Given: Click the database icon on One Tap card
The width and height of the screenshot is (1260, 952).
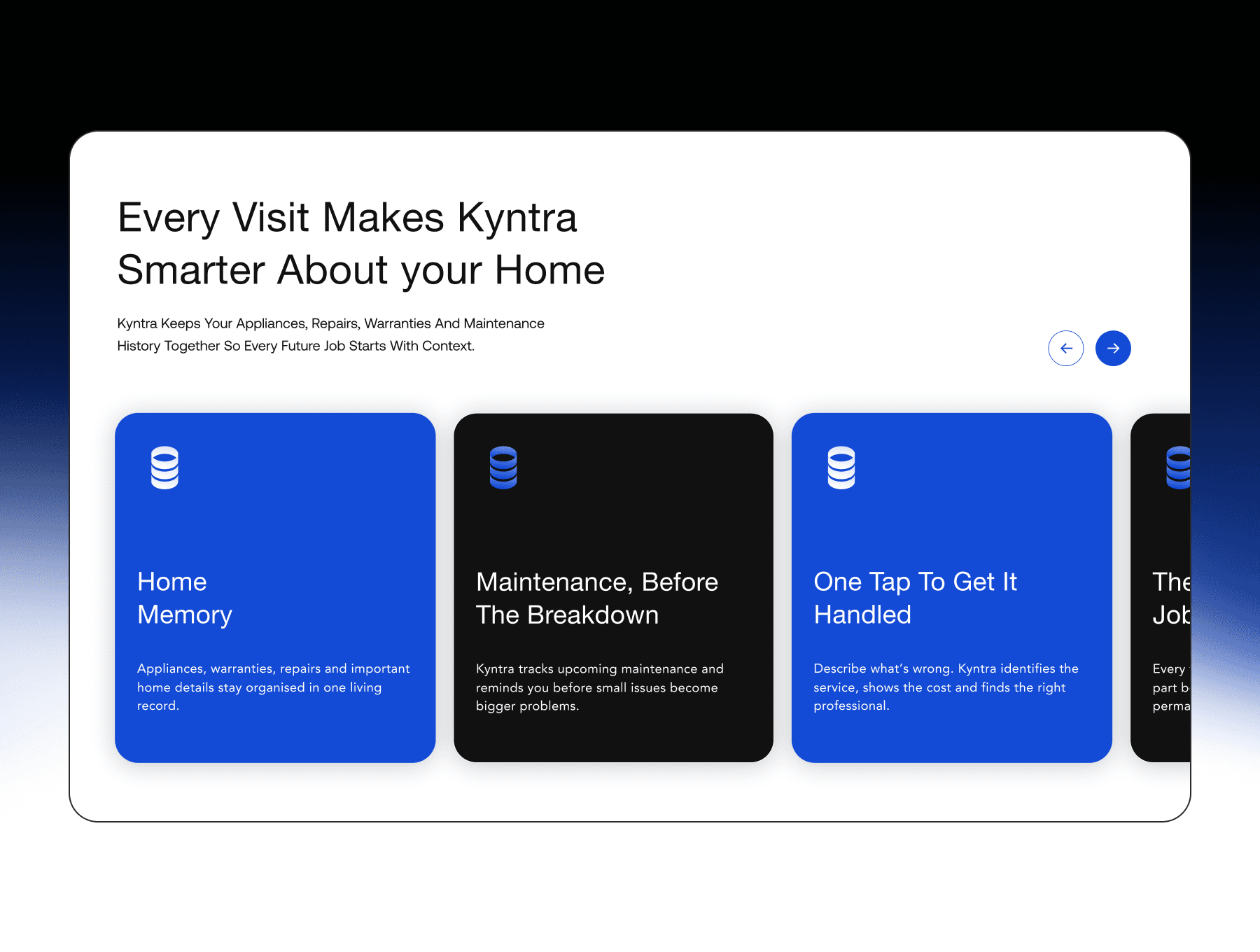Looking at the screenshot, I should pyautogui.click(x=841, y=468).
